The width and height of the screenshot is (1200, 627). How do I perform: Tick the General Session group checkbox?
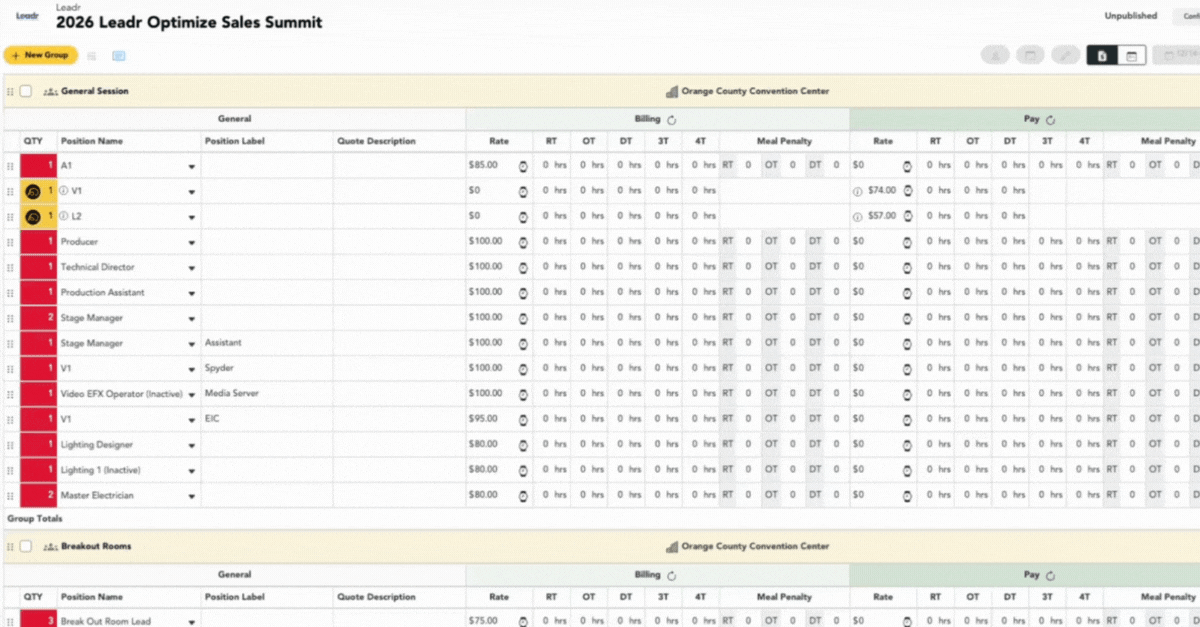(26, 91)
